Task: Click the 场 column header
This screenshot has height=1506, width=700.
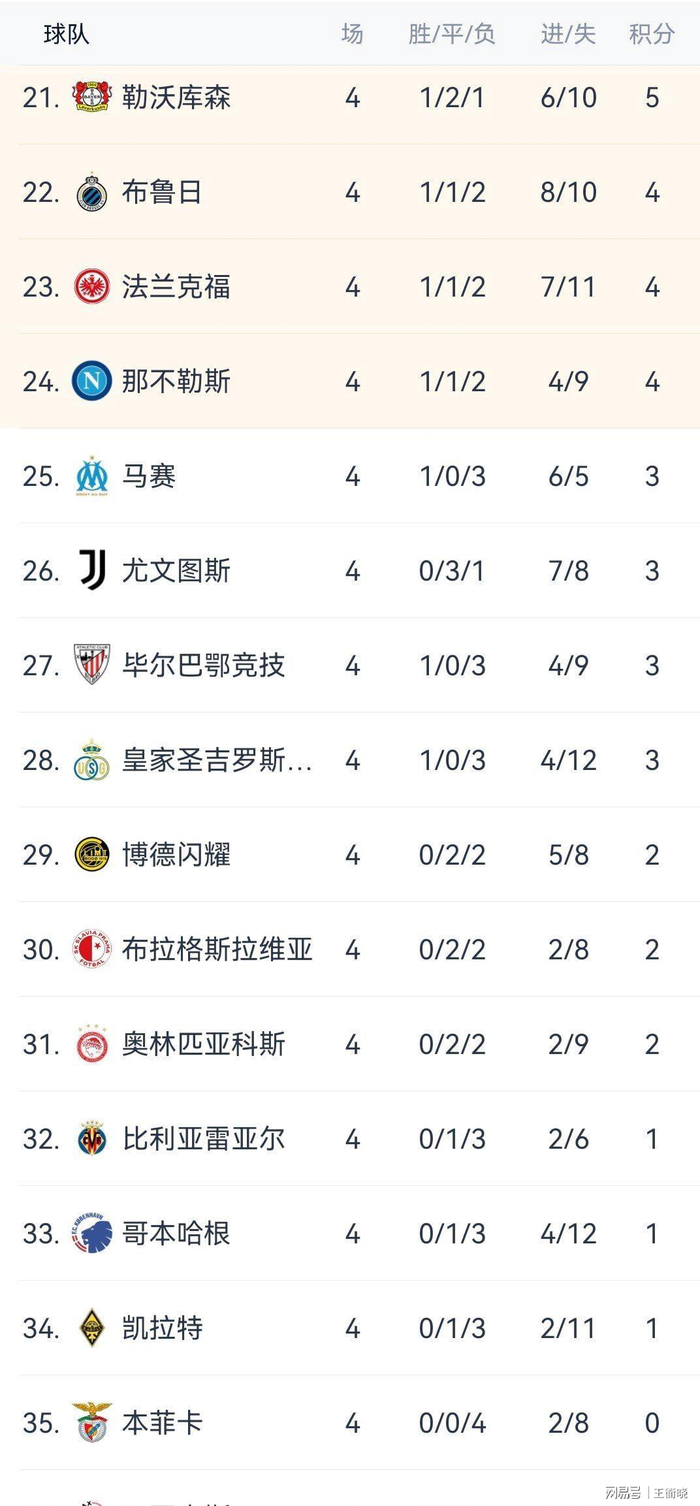Action: [x=352, y=34]
